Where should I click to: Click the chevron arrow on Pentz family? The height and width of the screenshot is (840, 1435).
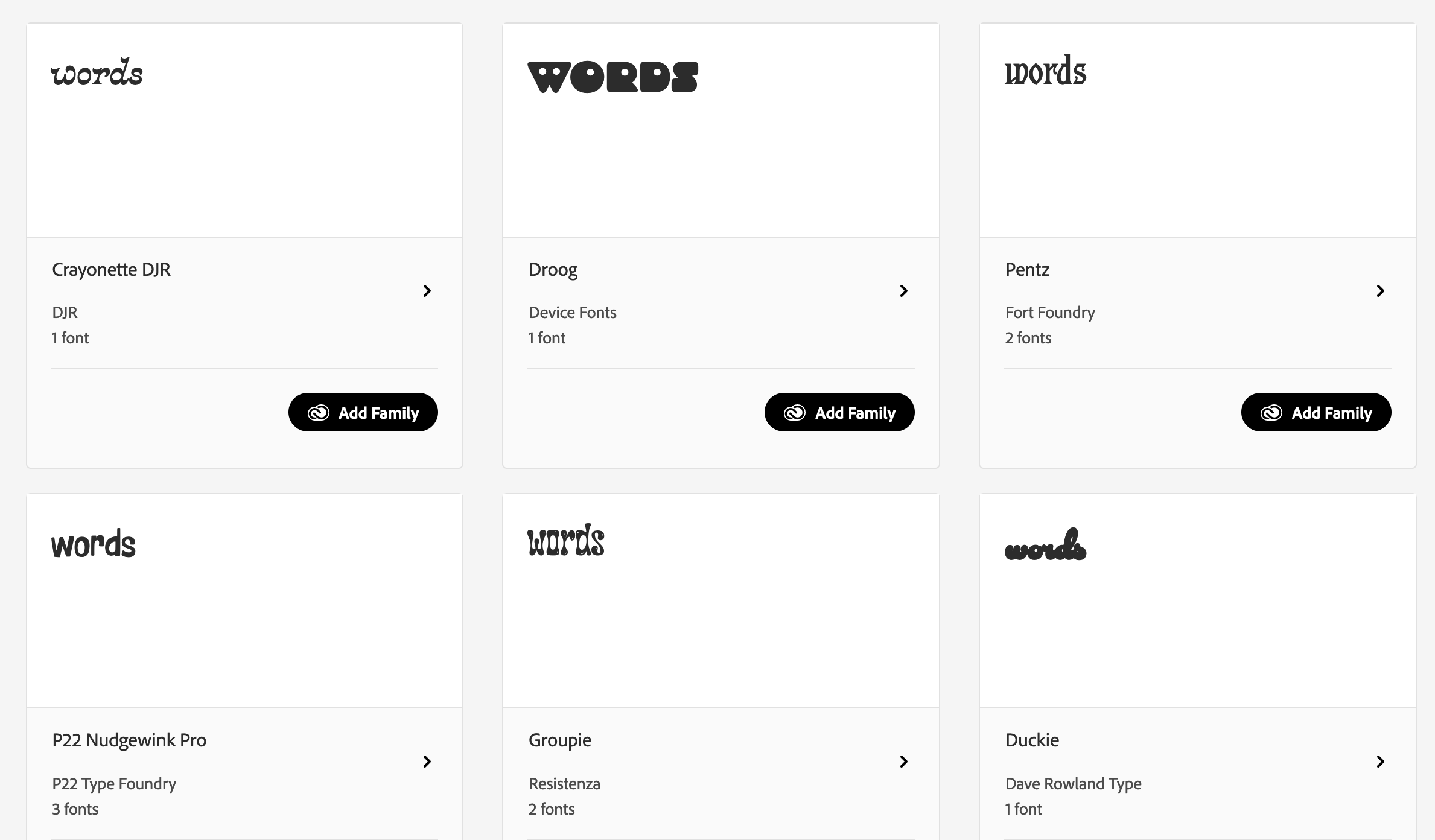pos(1380,290)
